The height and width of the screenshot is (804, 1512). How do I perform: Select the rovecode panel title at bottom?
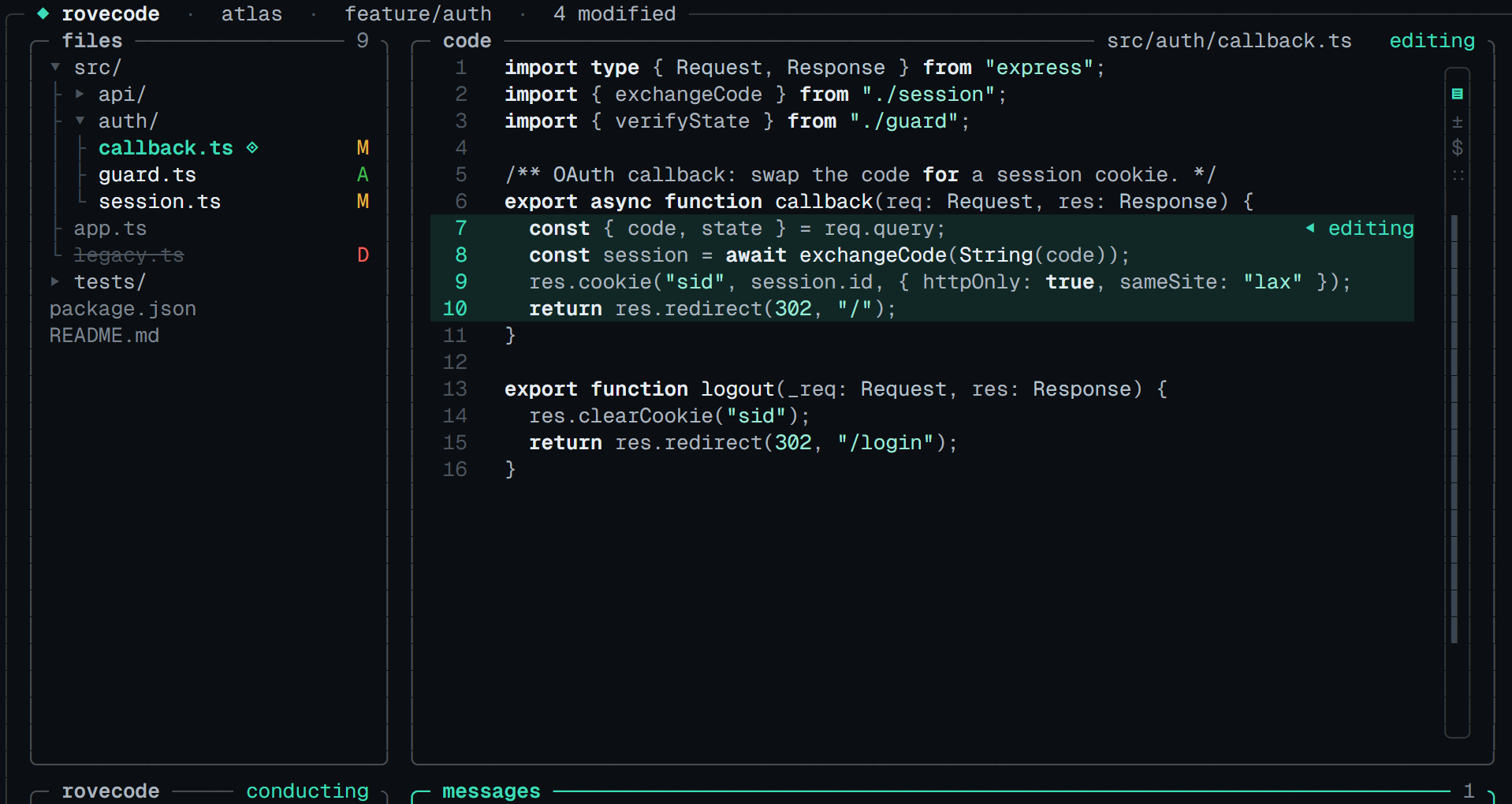[110, 791]
